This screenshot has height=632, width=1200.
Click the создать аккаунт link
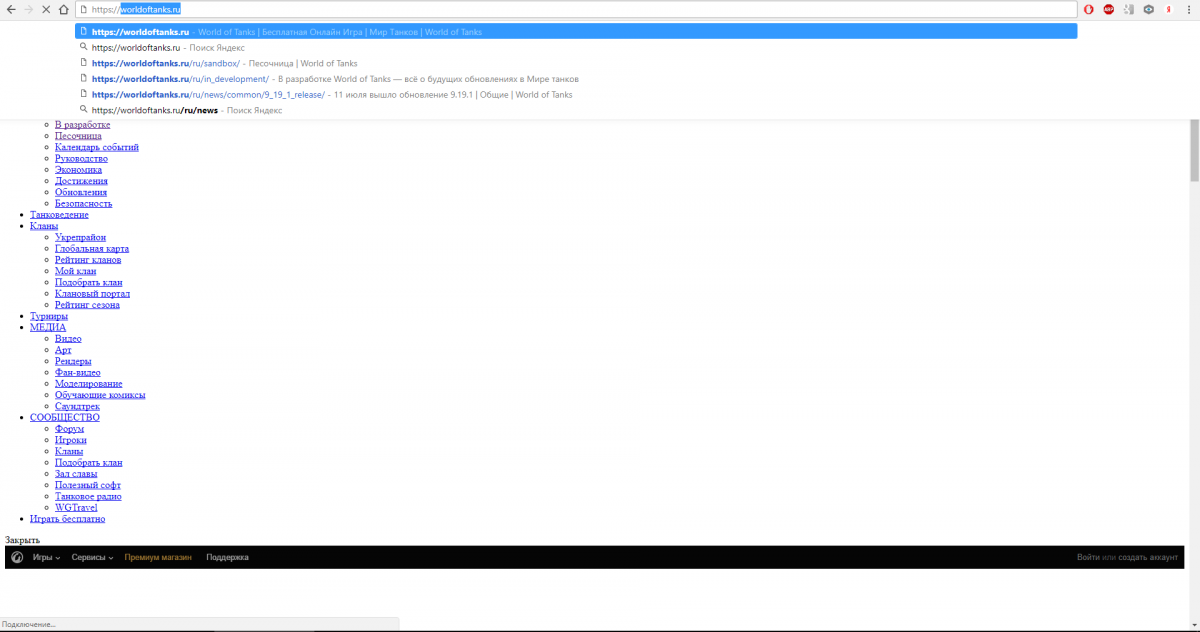tap(1149, 557)
